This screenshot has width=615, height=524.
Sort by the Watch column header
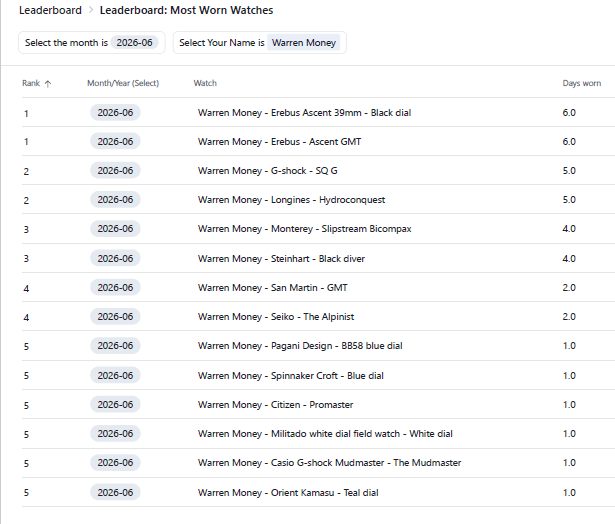205,83
